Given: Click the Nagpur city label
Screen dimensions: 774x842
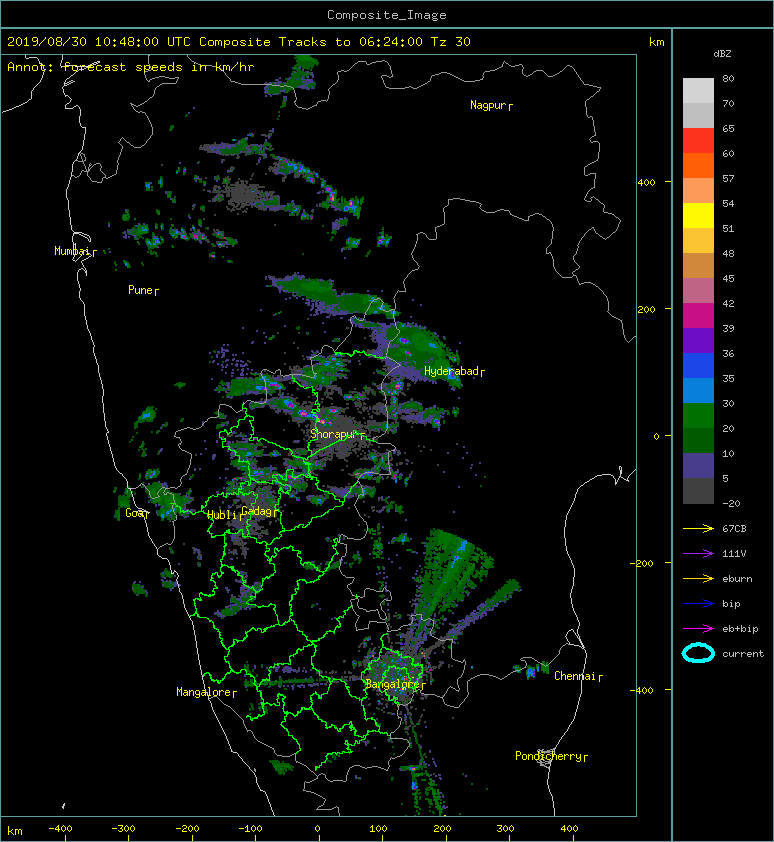Looking at the screenshot, I should (491, 105).
